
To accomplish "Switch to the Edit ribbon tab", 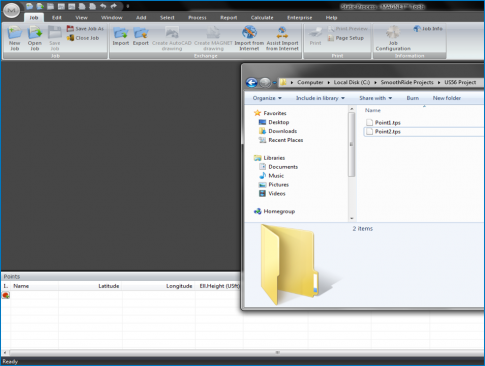I will (x=57, y=18).
